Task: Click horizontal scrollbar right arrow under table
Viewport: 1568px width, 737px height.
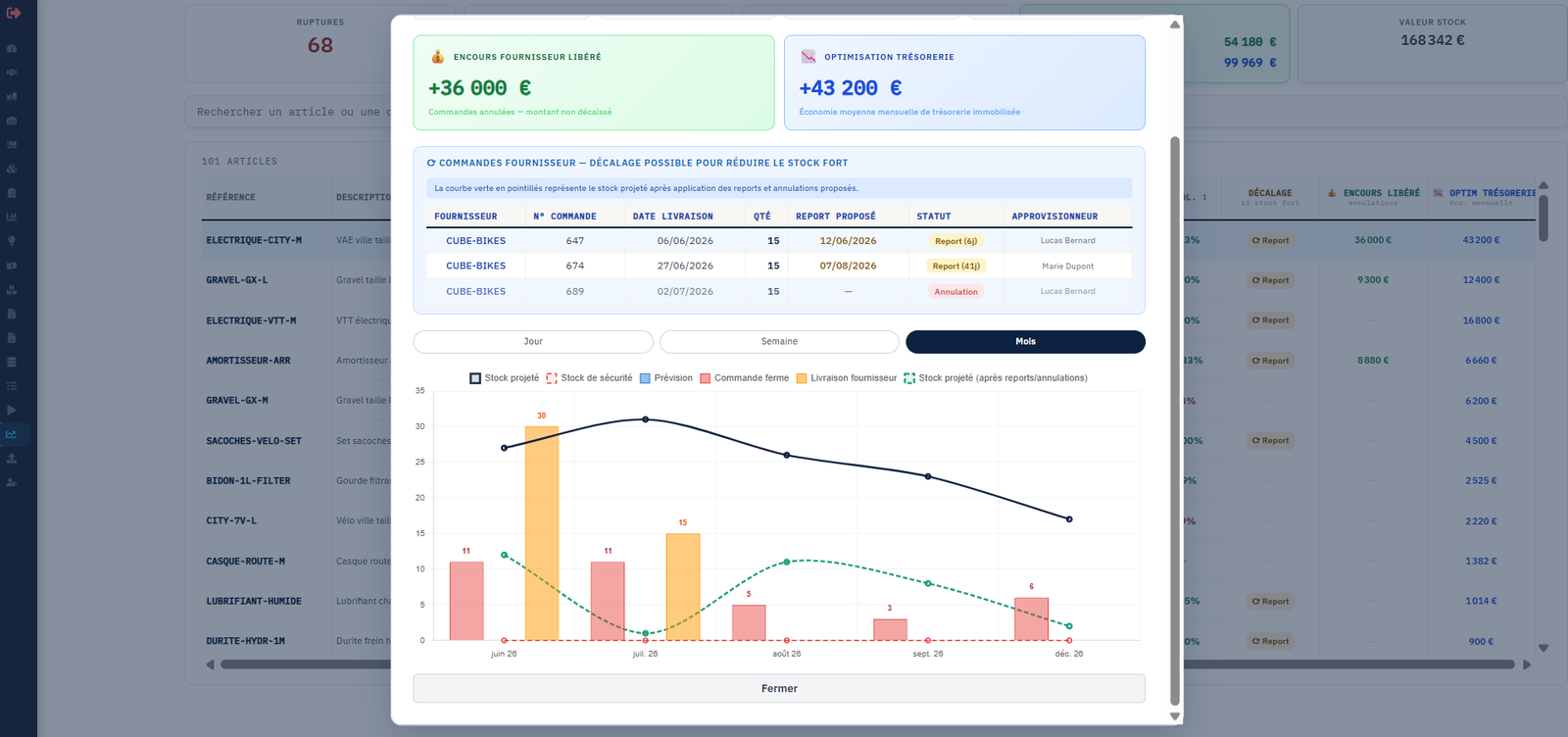Action: [1526, 664]
